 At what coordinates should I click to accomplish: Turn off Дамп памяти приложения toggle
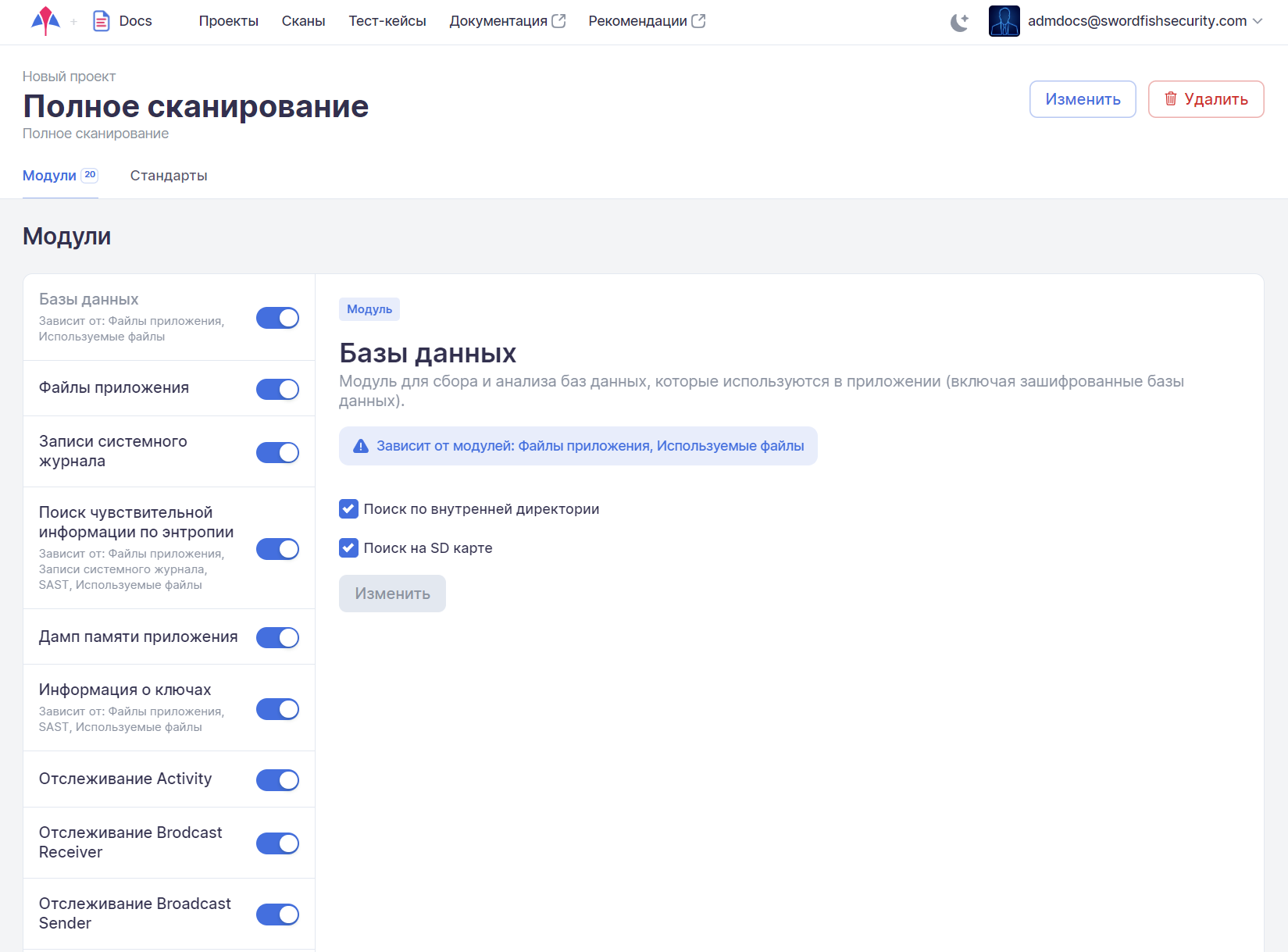[277, 637]
